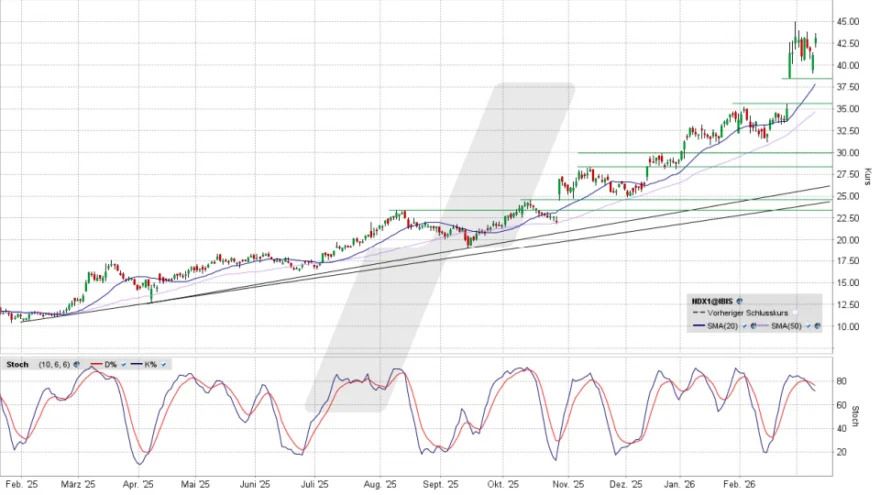Uncheck the SMA(20) visibility checkbox

tap(744, 326)
